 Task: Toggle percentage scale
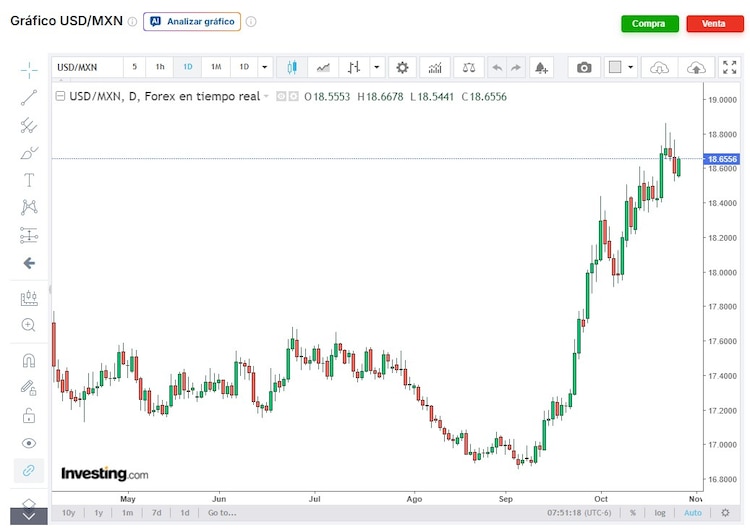click(x=633, y=513)
